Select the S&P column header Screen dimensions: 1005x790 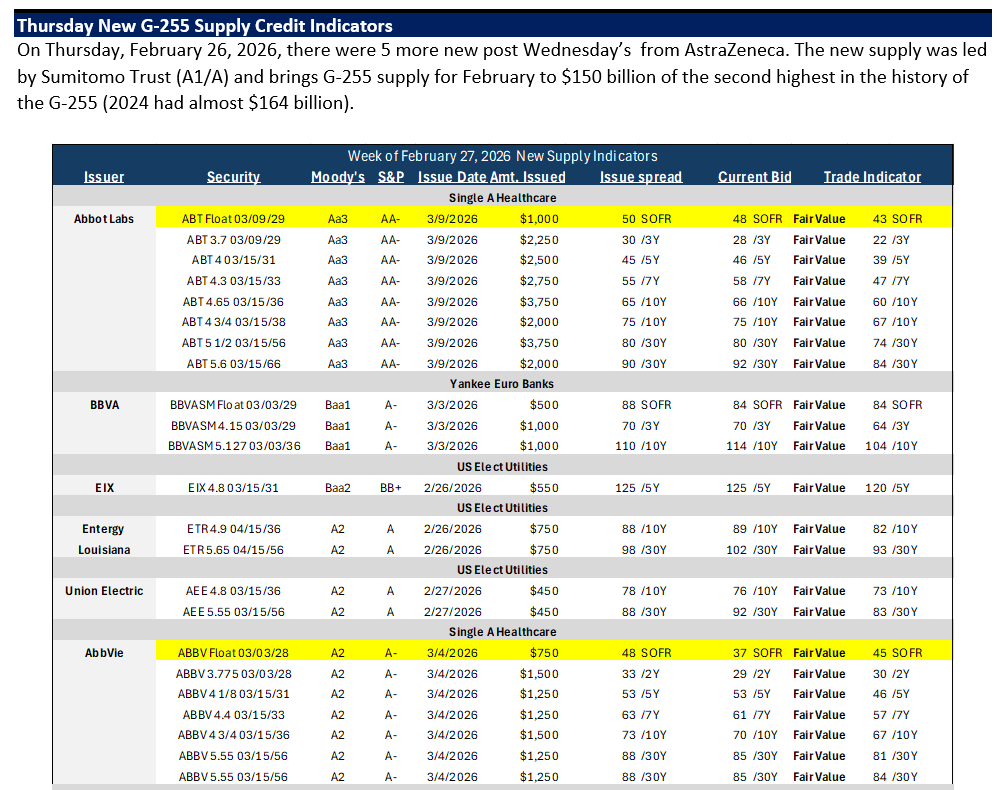(391, 177)
